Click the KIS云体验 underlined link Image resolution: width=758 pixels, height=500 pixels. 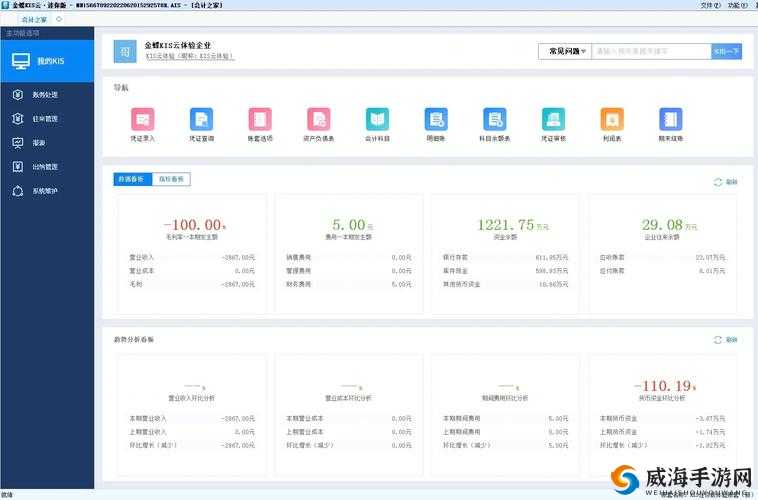click(x=190, y=57)
